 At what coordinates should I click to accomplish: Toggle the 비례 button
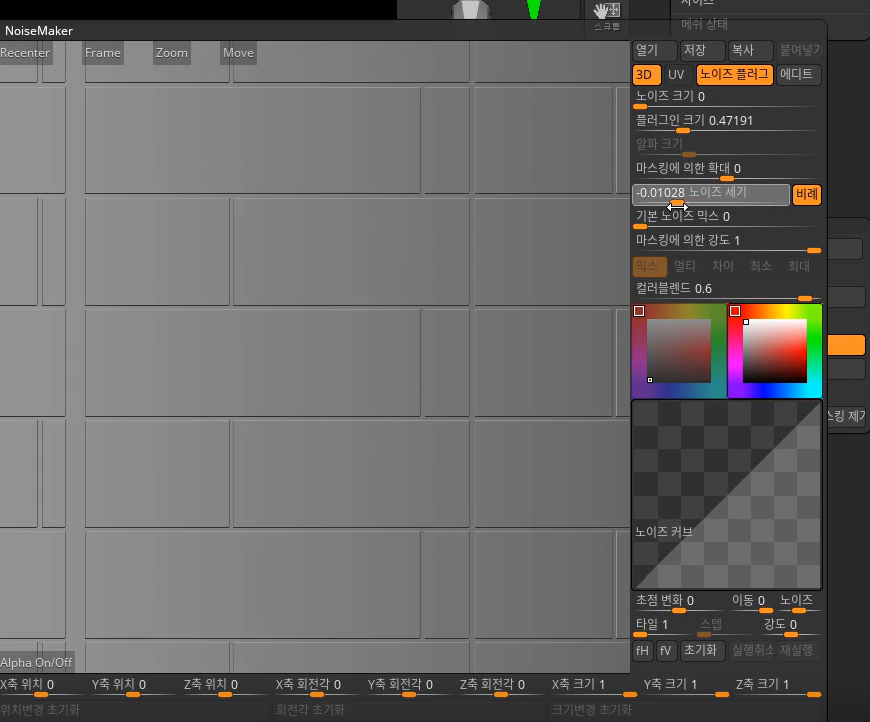[x=807, y=195]
